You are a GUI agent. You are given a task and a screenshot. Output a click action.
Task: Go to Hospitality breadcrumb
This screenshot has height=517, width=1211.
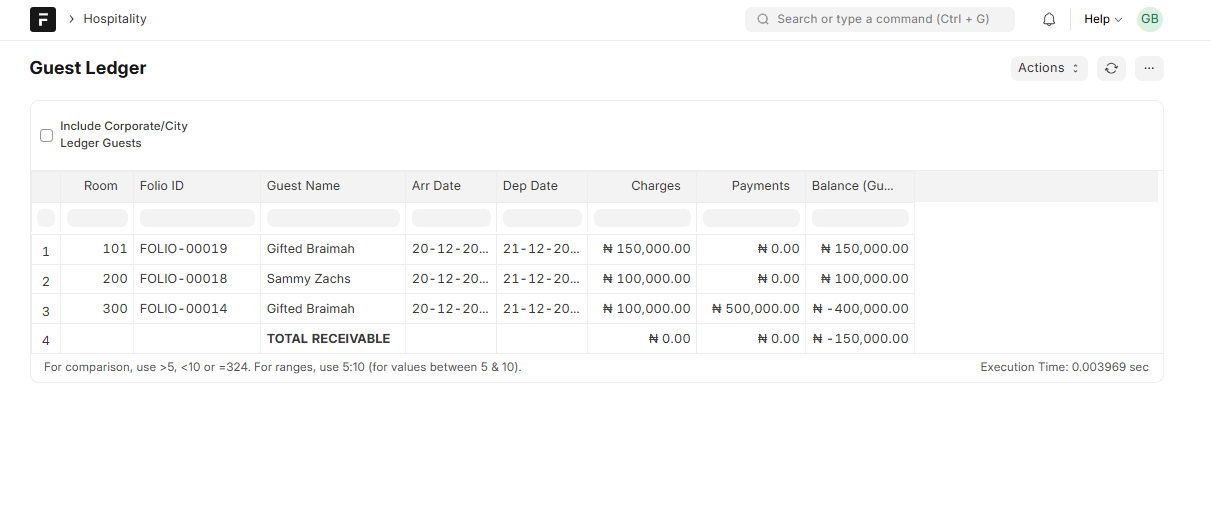115,19
